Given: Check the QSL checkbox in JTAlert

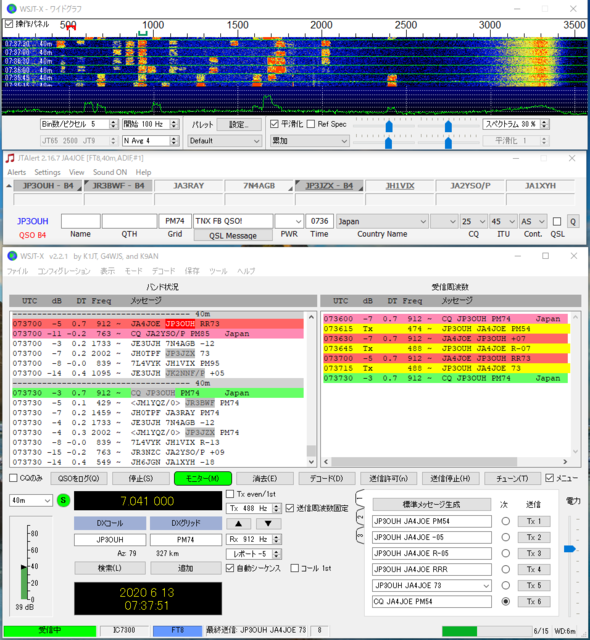Looking at the screenshot, I should coord(557,222).
